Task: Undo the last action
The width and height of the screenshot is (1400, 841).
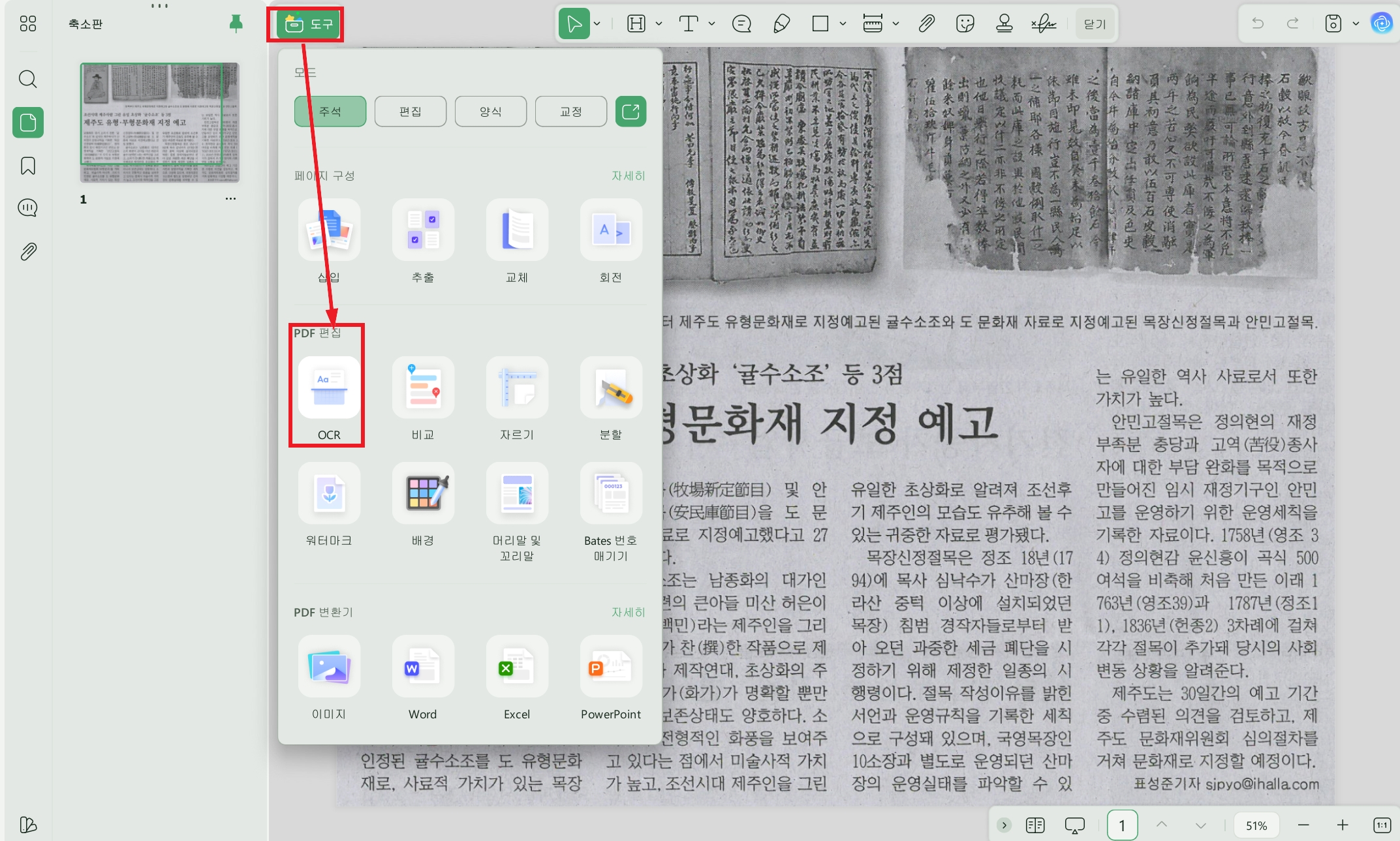Action: point(1258,24)
